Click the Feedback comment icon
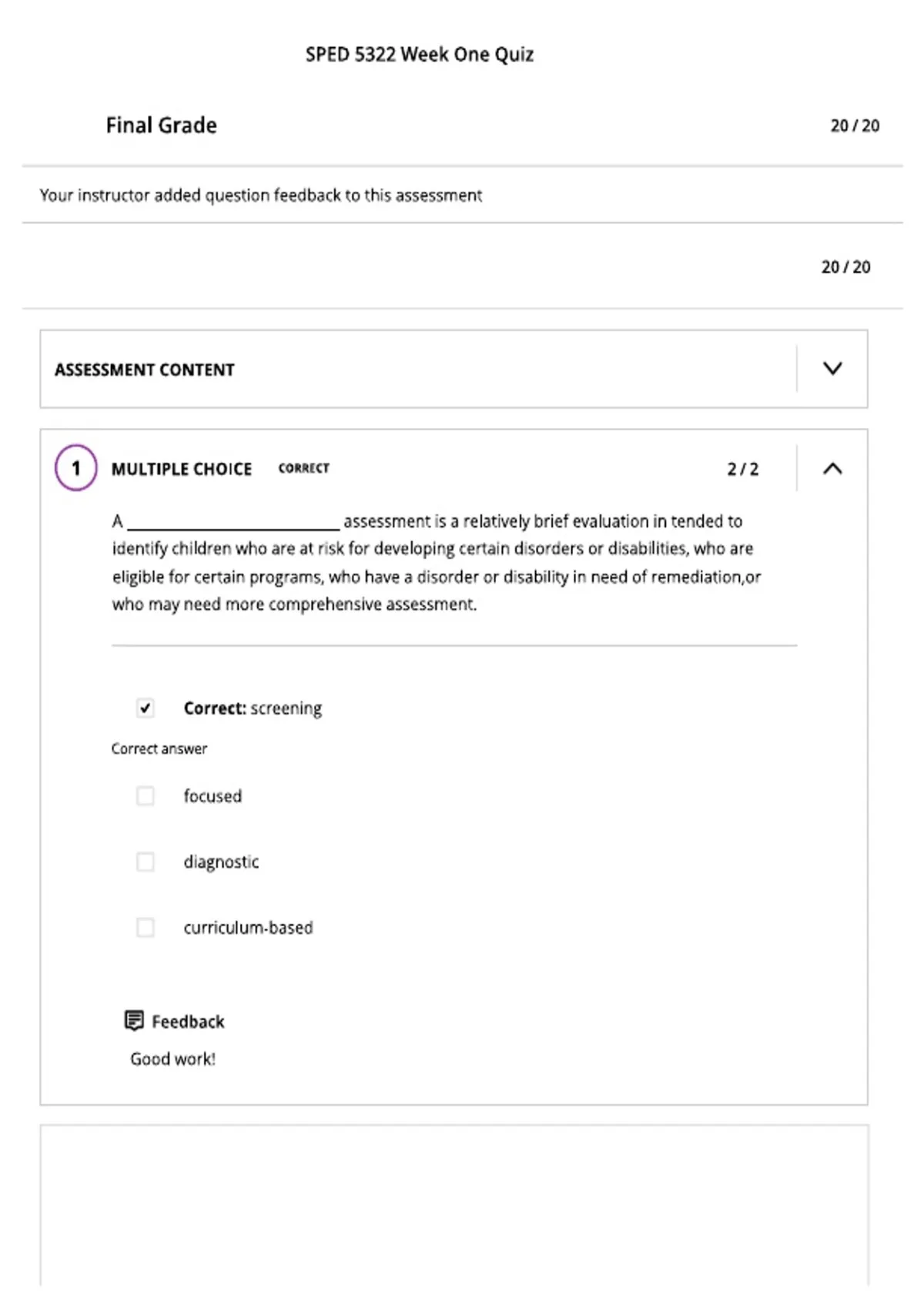Image resolution: width=924 pixels, height=1309 pixels. click(x=134, y=1020)
